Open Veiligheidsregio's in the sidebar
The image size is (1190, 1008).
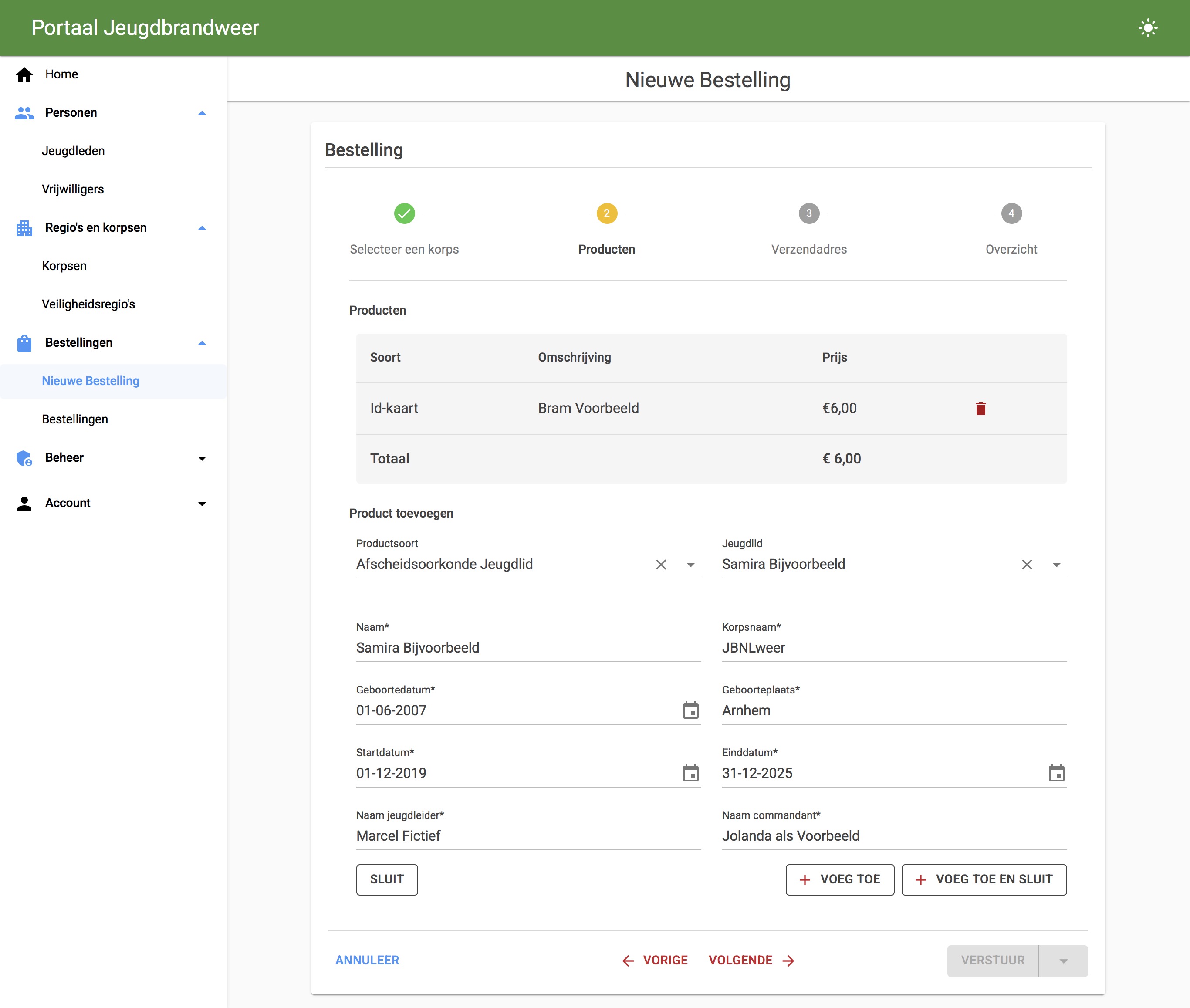coord(88,304)
